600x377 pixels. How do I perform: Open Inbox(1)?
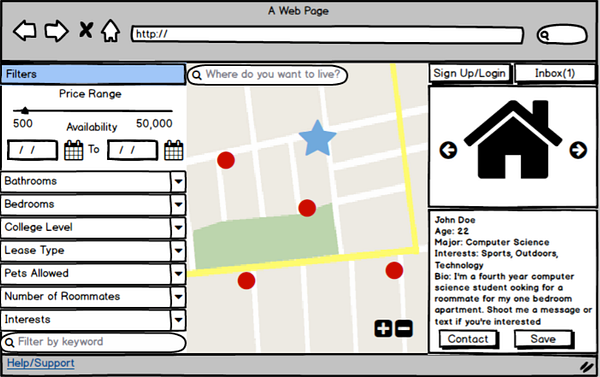[x=555, y=73]
